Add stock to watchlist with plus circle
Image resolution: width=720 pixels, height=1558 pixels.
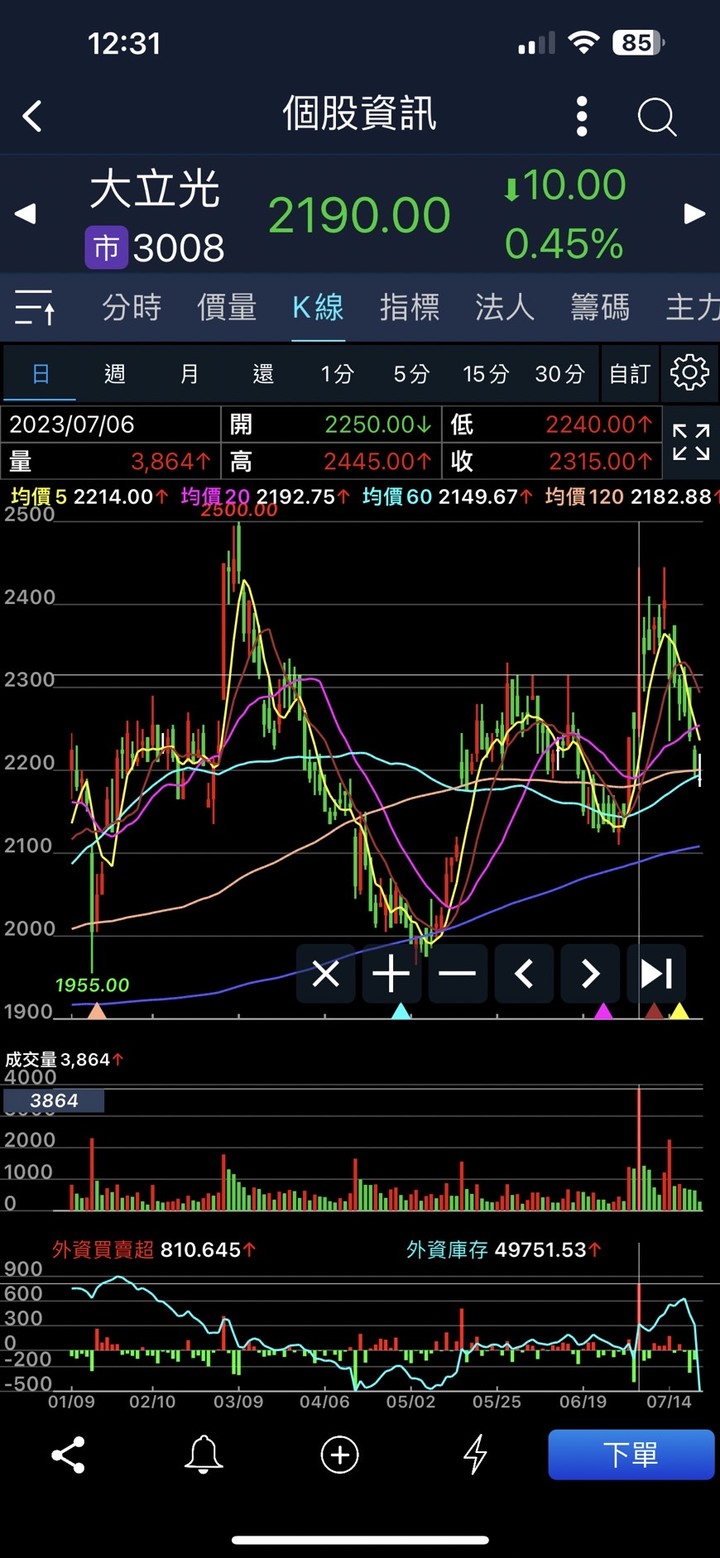[339, 1455]
